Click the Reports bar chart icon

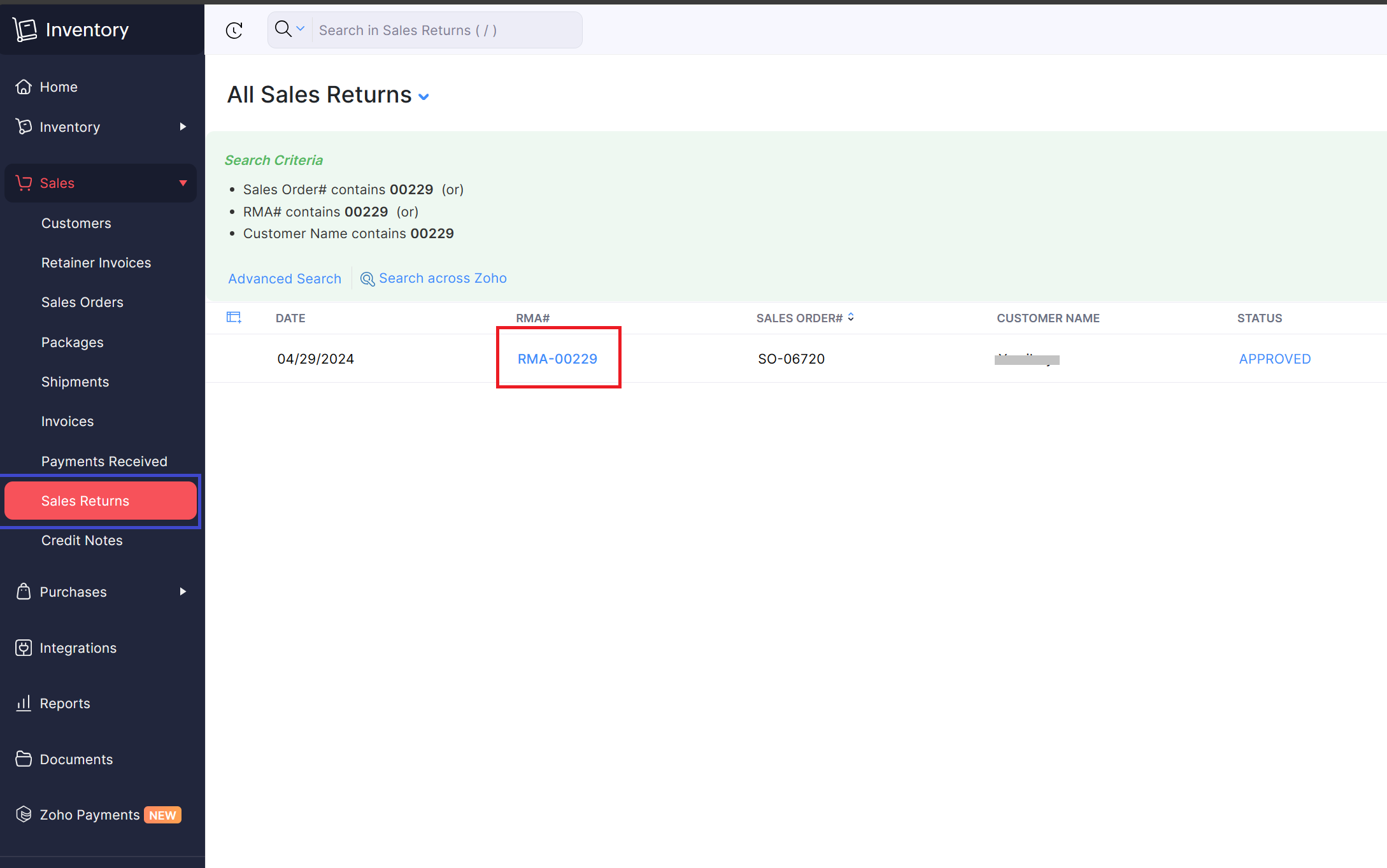[24, 703]
